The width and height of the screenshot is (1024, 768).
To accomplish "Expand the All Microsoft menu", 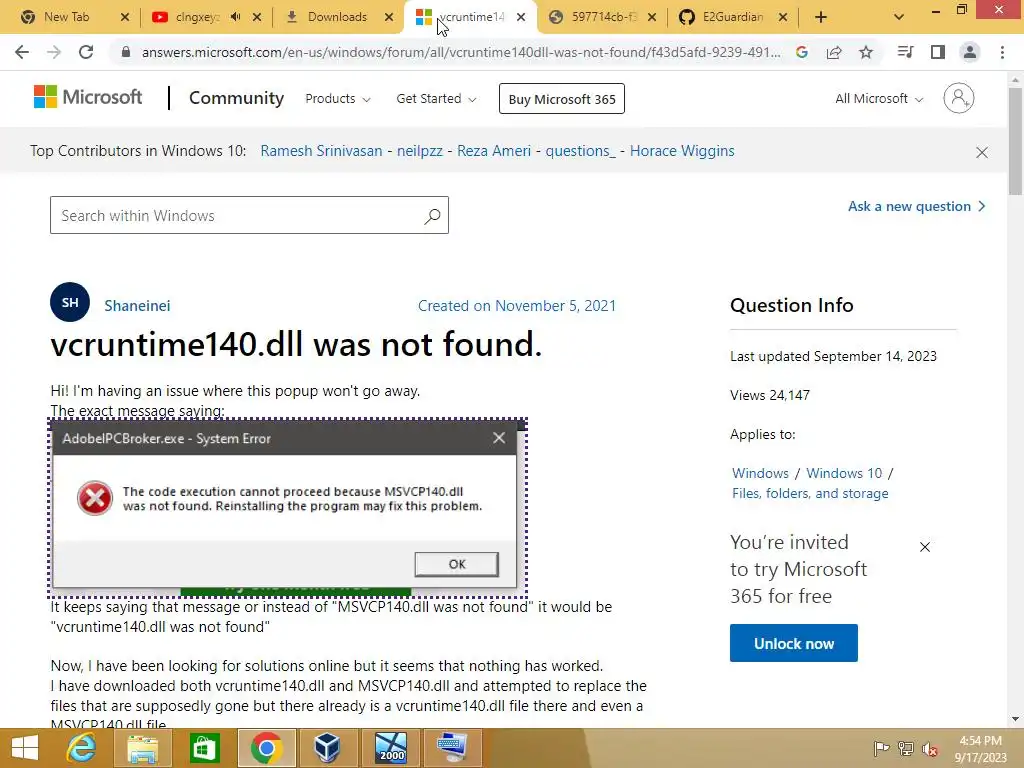I will [x=879, y=99].
